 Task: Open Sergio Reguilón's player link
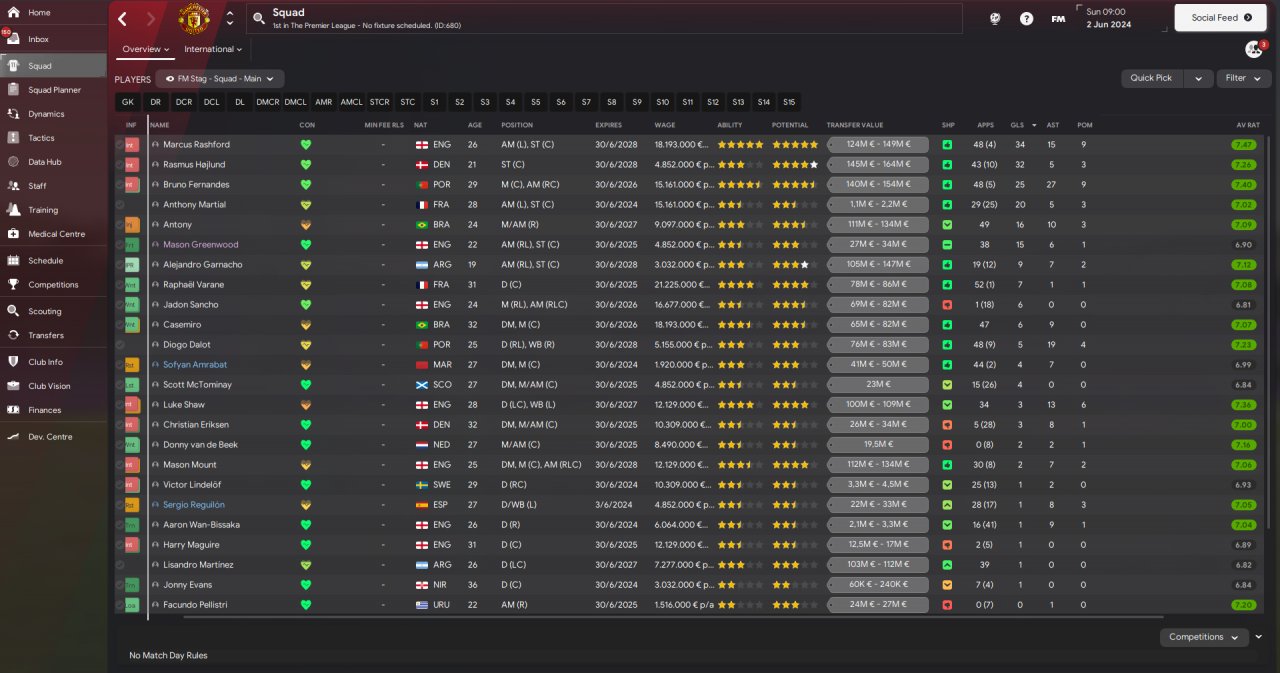coord(194,505)
